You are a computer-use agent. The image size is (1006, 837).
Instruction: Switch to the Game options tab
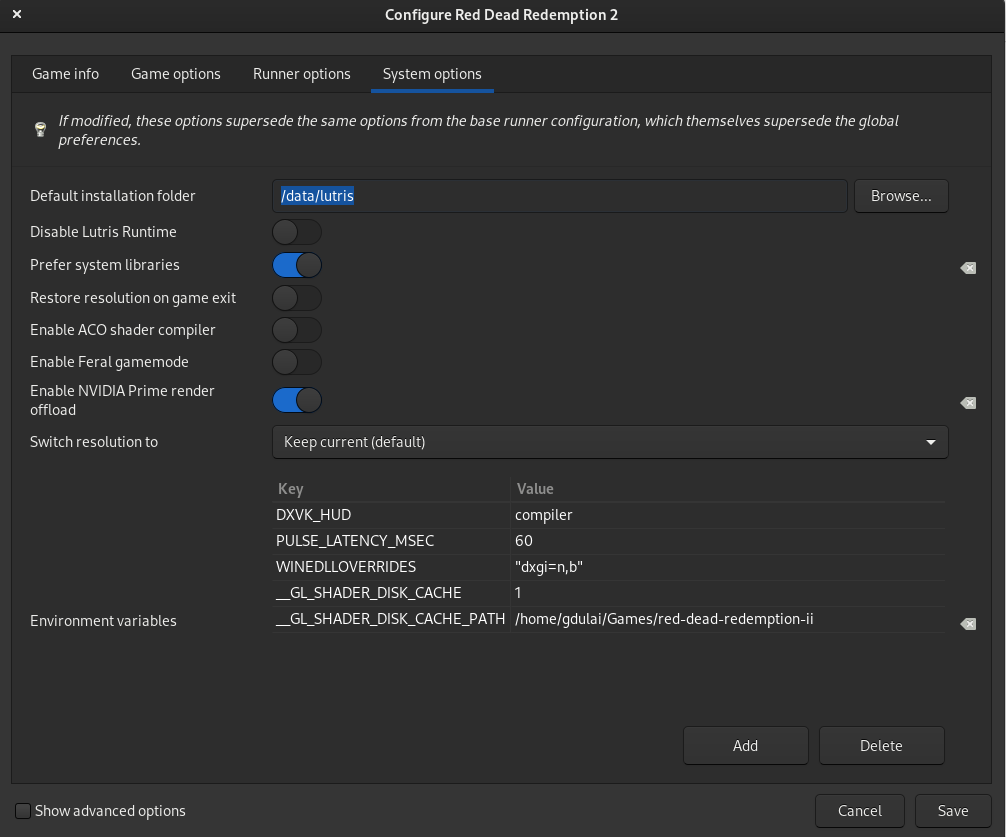(176, 74)
